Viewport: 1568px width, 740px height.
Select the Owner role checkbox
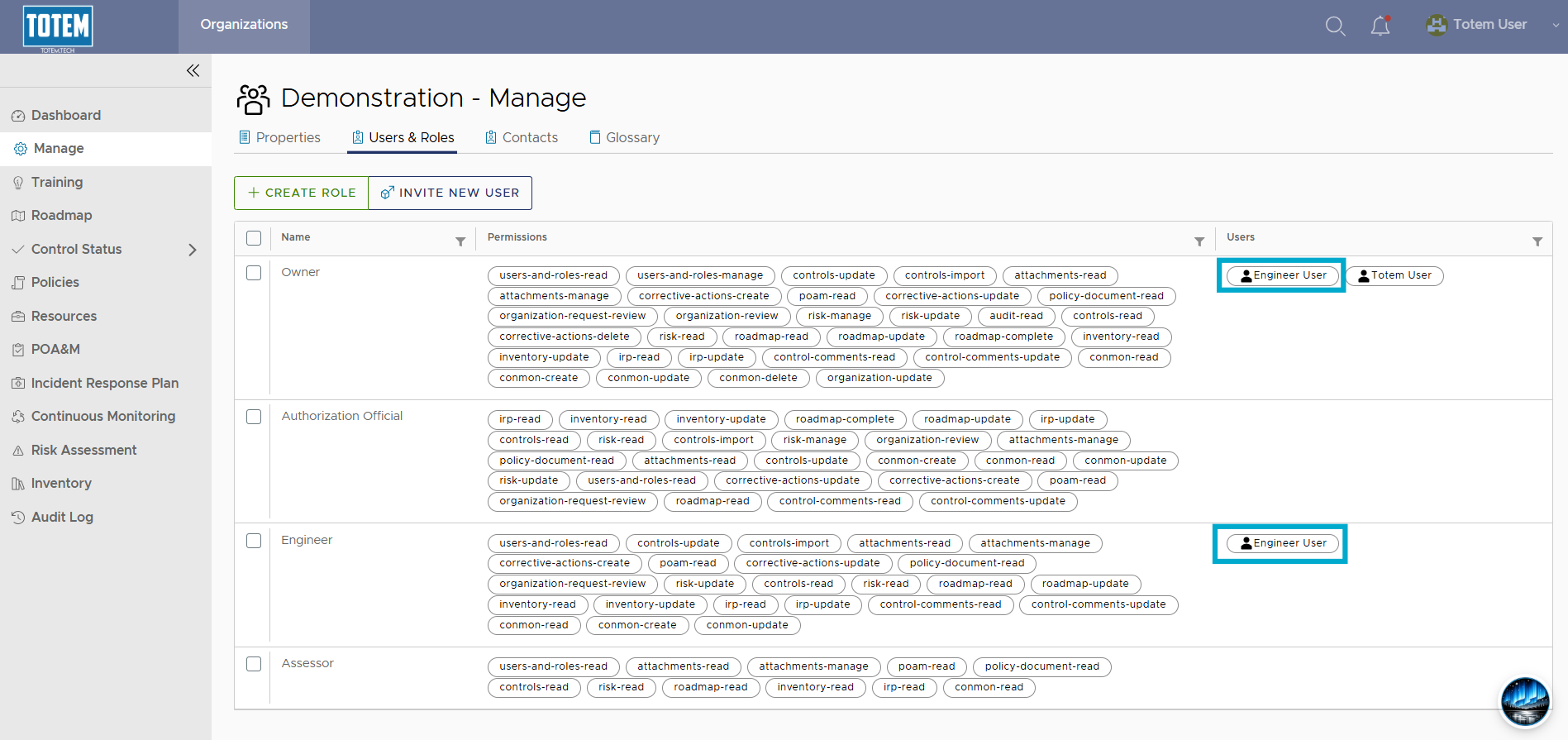(x=254, y=273)
